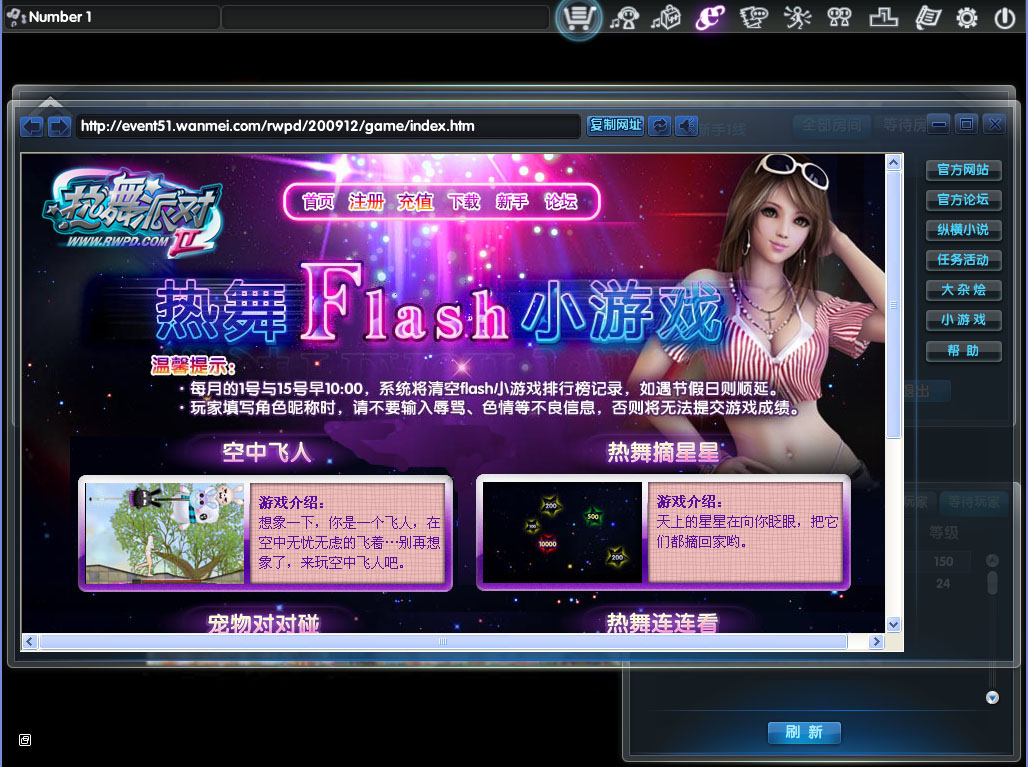Open the 空中飞人 game thumbnail

165,533
